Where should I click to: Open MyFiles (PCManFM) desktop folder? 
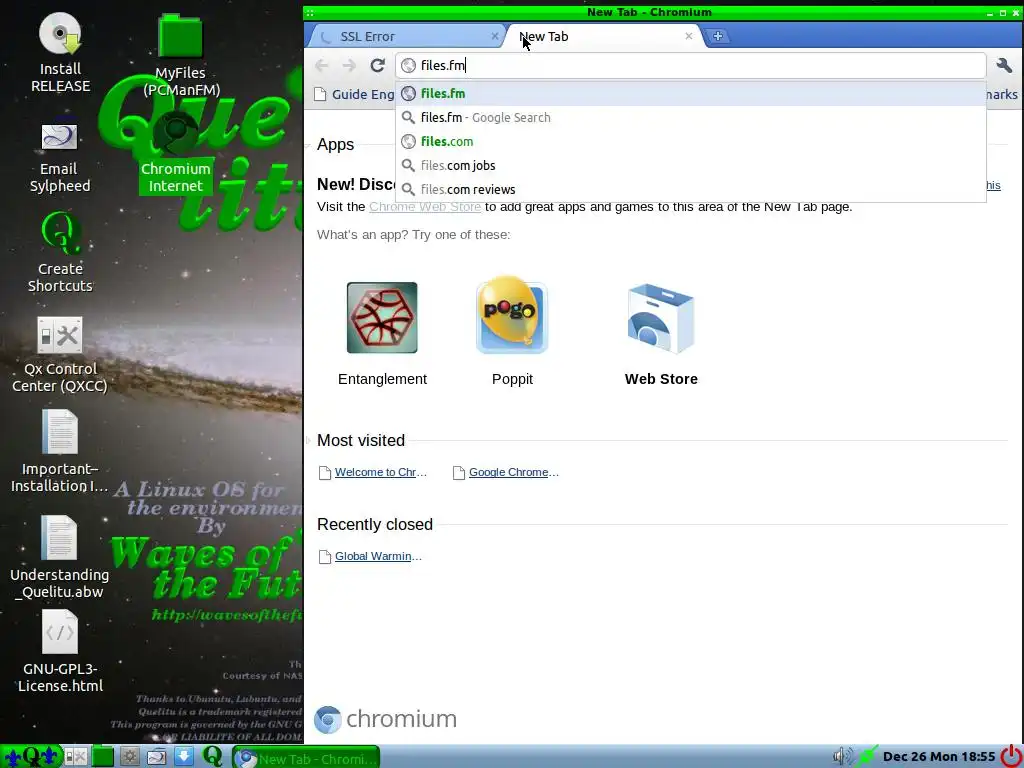[181, 56]
